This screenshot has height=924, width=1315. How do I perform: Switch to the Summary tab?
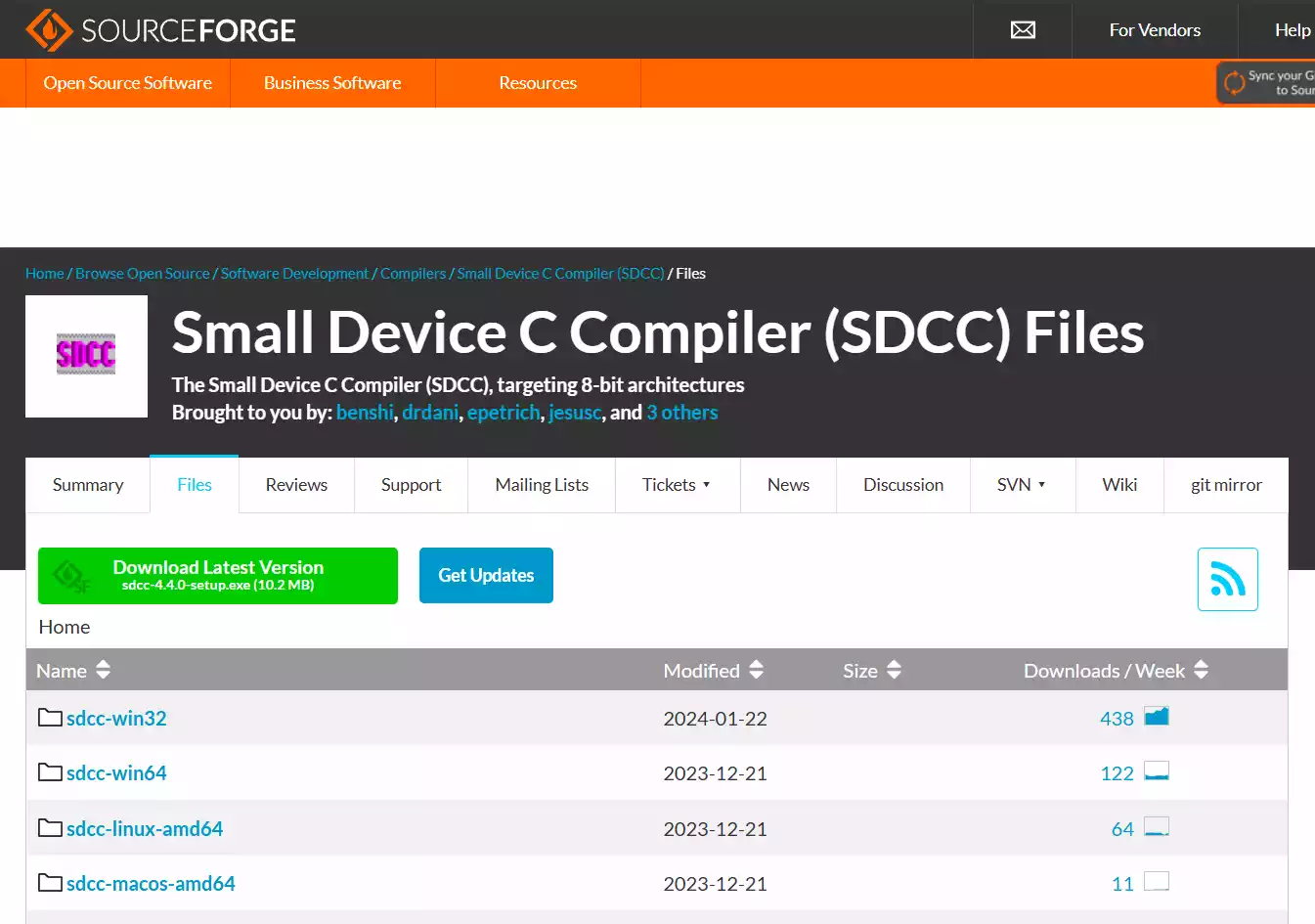click(x=88, y=485)
